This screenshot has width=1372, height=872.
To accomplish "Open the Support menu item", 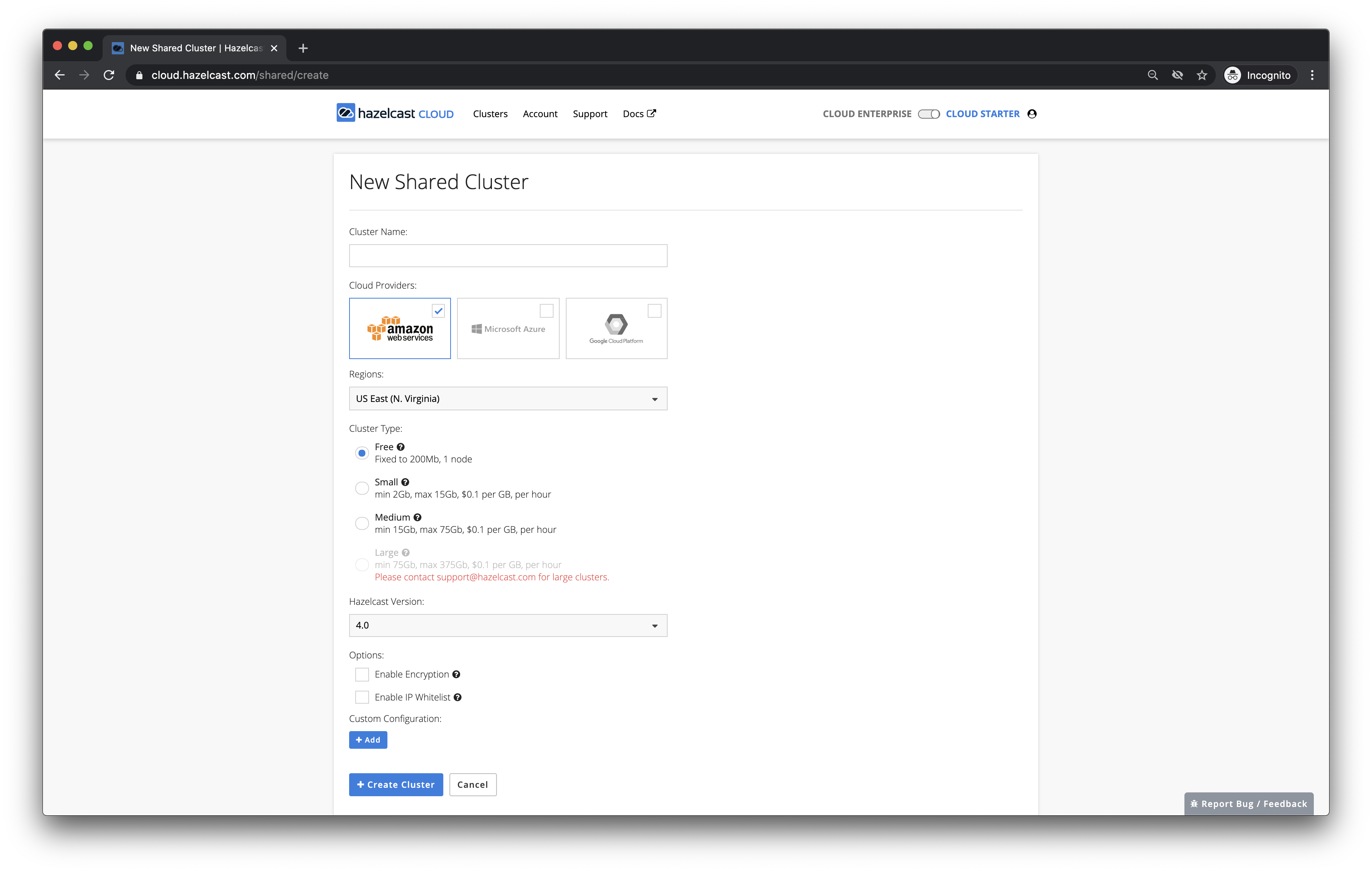I will [x=590, y=114].
